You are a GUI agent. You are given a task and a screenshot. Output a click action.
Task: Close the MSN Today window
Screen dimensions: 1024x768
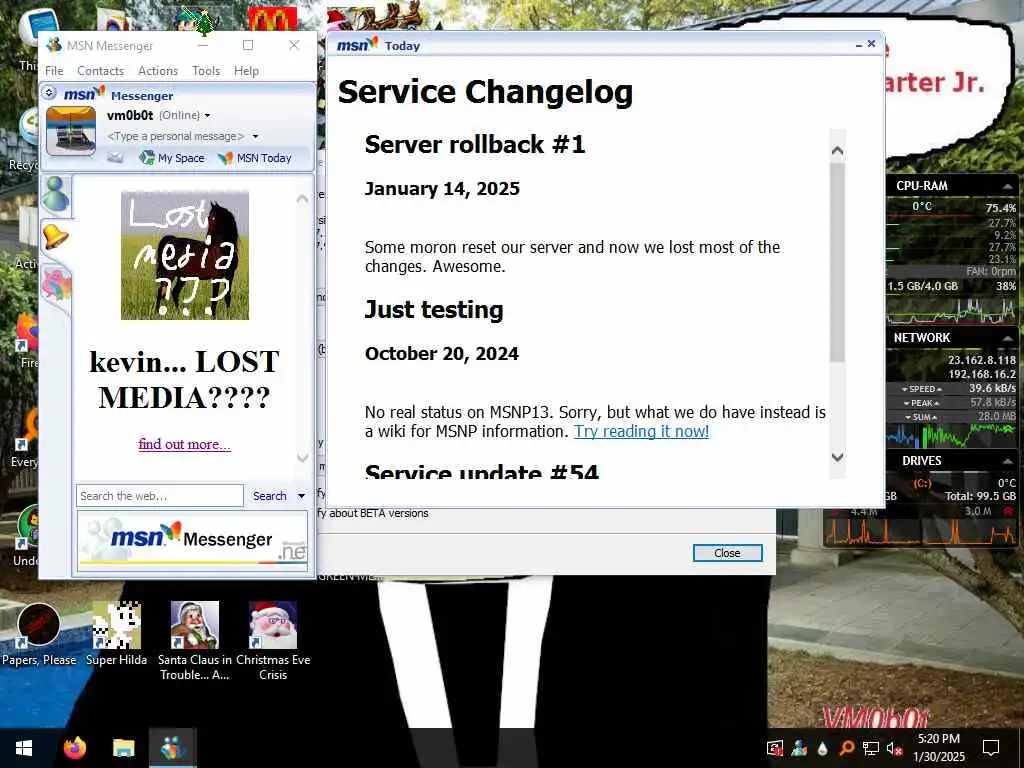(x=871, y=44)
